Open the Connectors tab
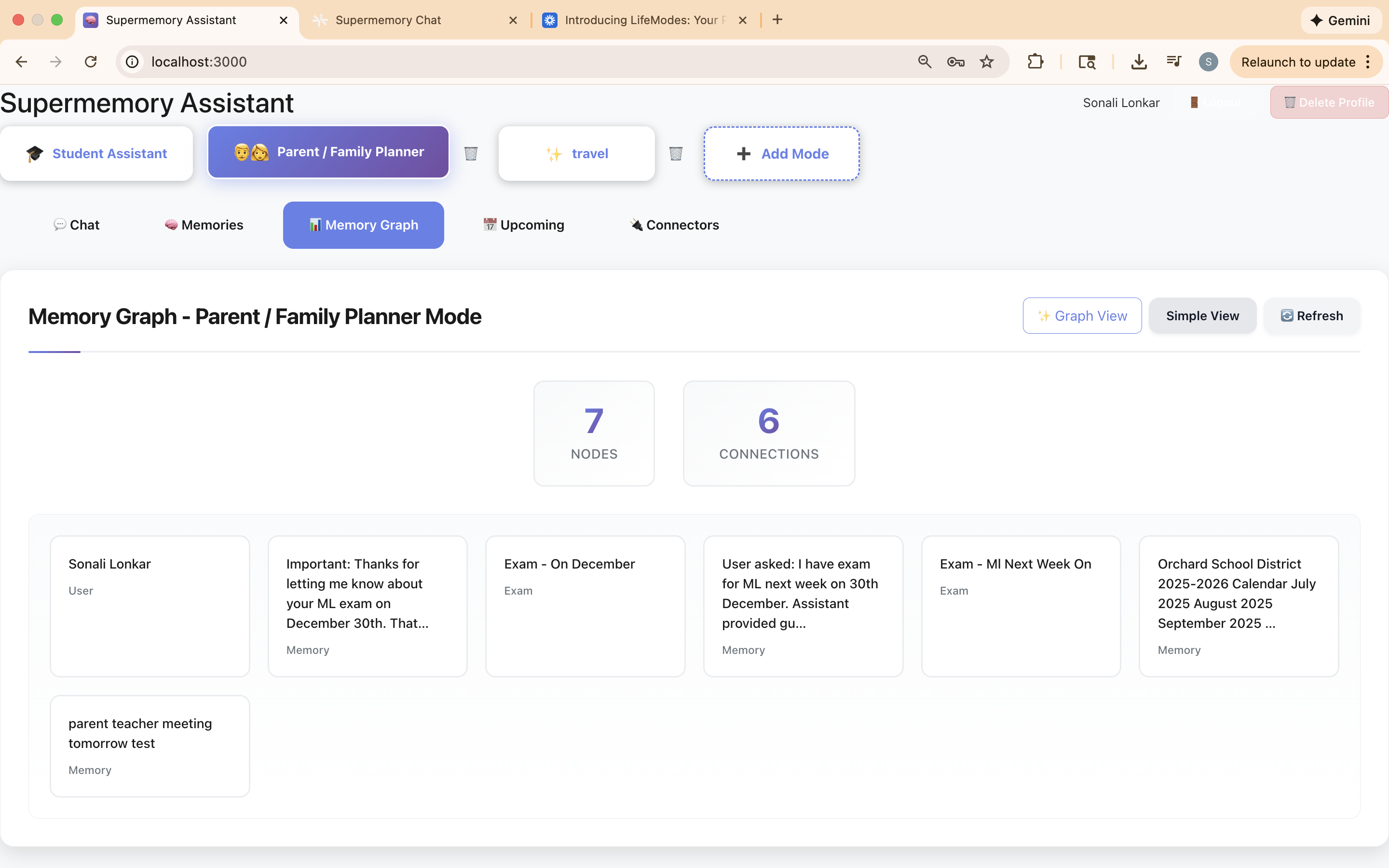 click(674, 225)
